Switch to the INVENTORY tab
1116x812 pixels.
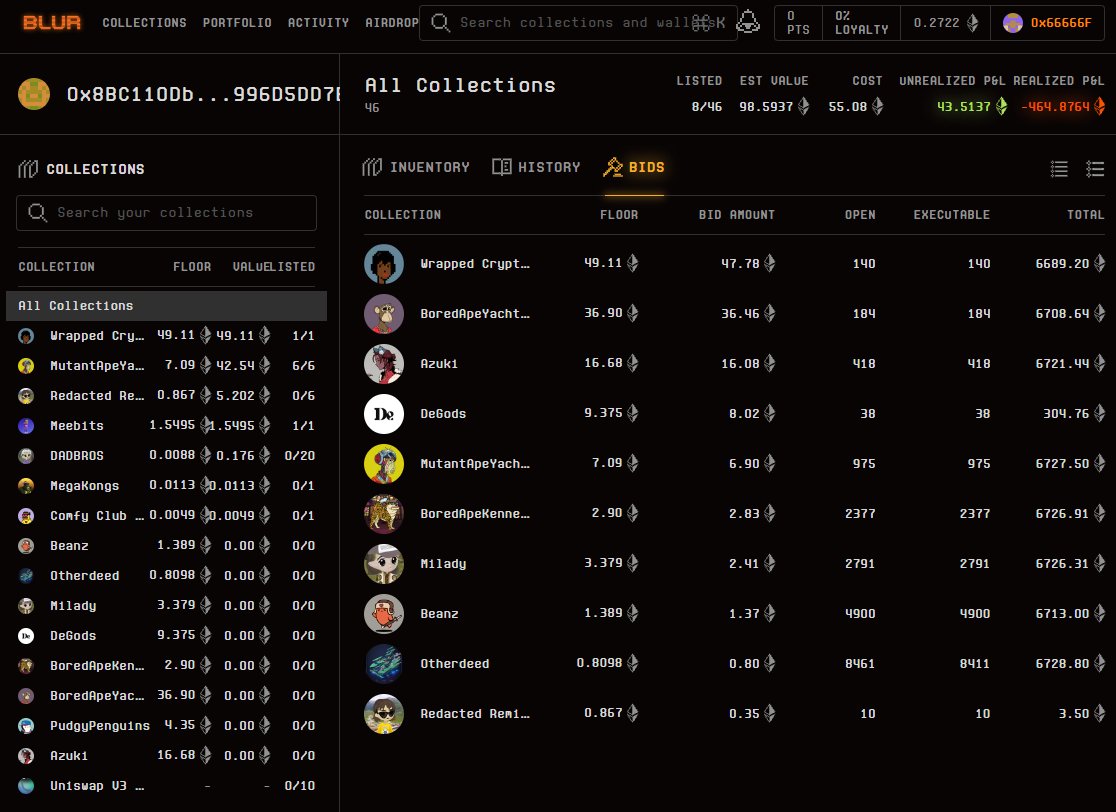pyautogui.click(x=416, y=167)
